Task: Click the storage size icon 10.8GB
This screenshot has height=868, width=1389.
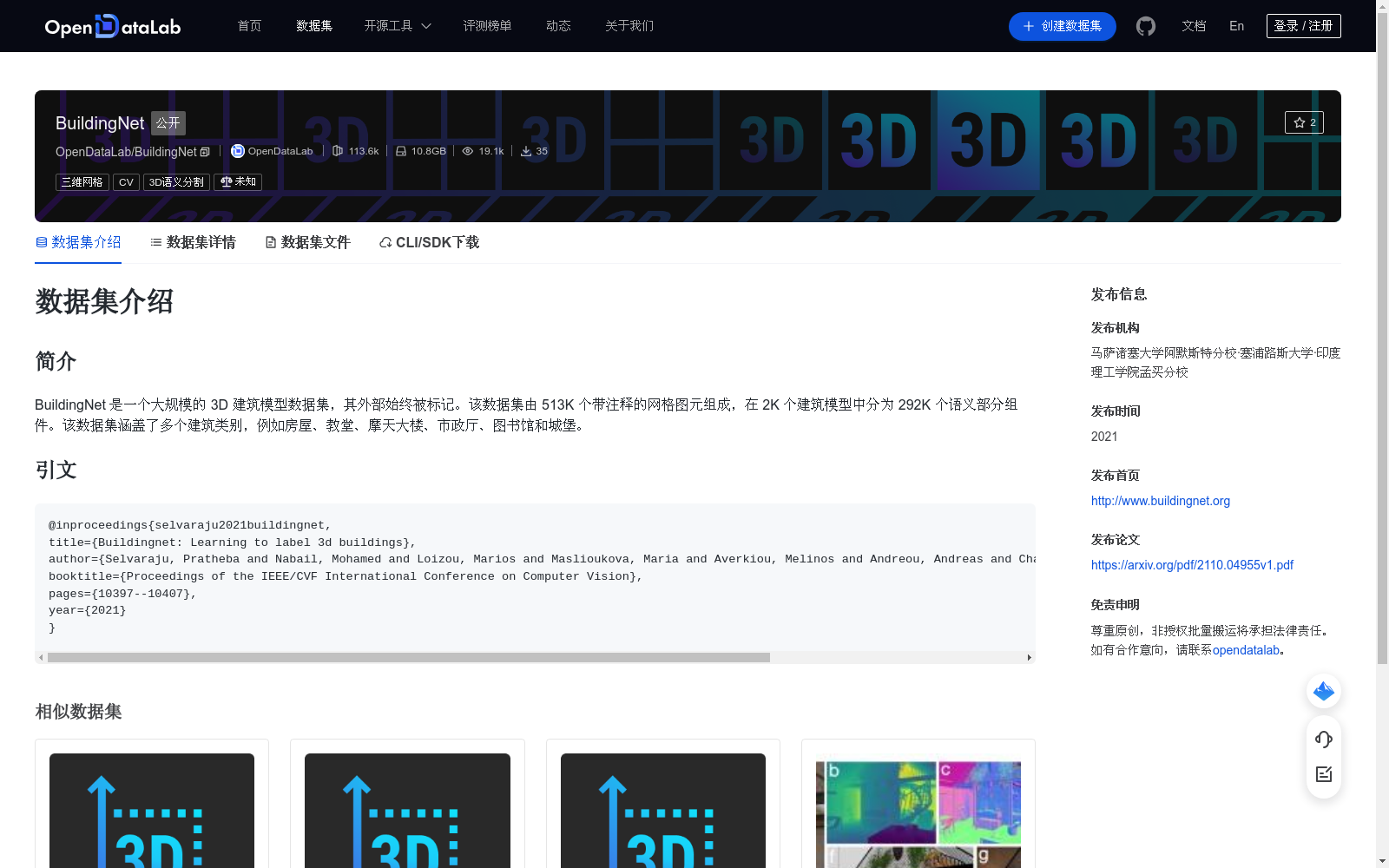Action: click(401, 151)
